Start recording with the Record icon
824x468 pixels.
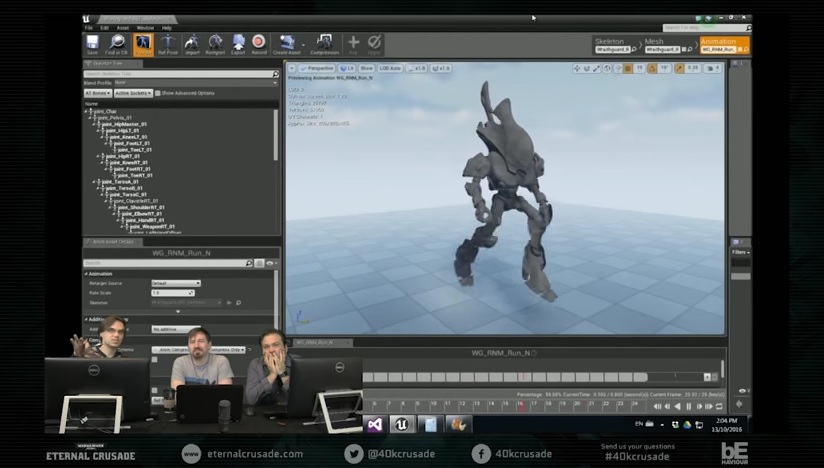click(x=259, y=44)
